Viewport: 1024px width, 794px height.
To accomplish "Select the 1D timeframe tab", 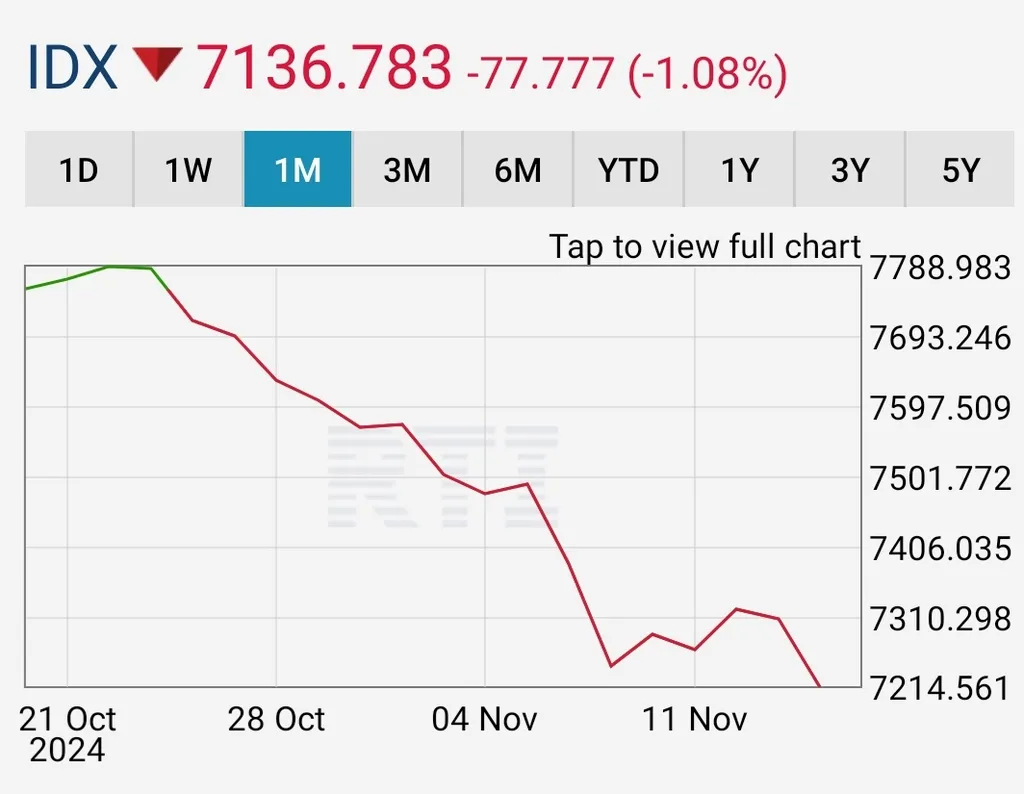I will [78, 170].
